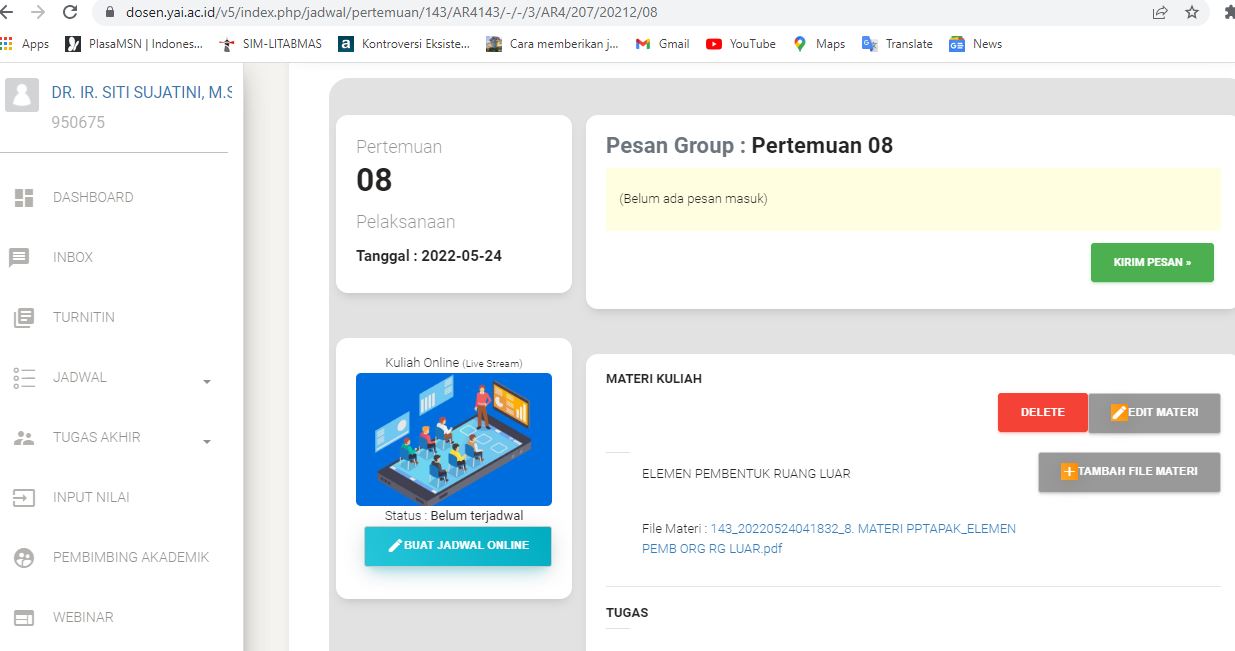The height and width of the screenshot is (651, 1235).
Task: Open PlasaMSN bookmark
Action: pyautogui.click(x=134, y=44)
